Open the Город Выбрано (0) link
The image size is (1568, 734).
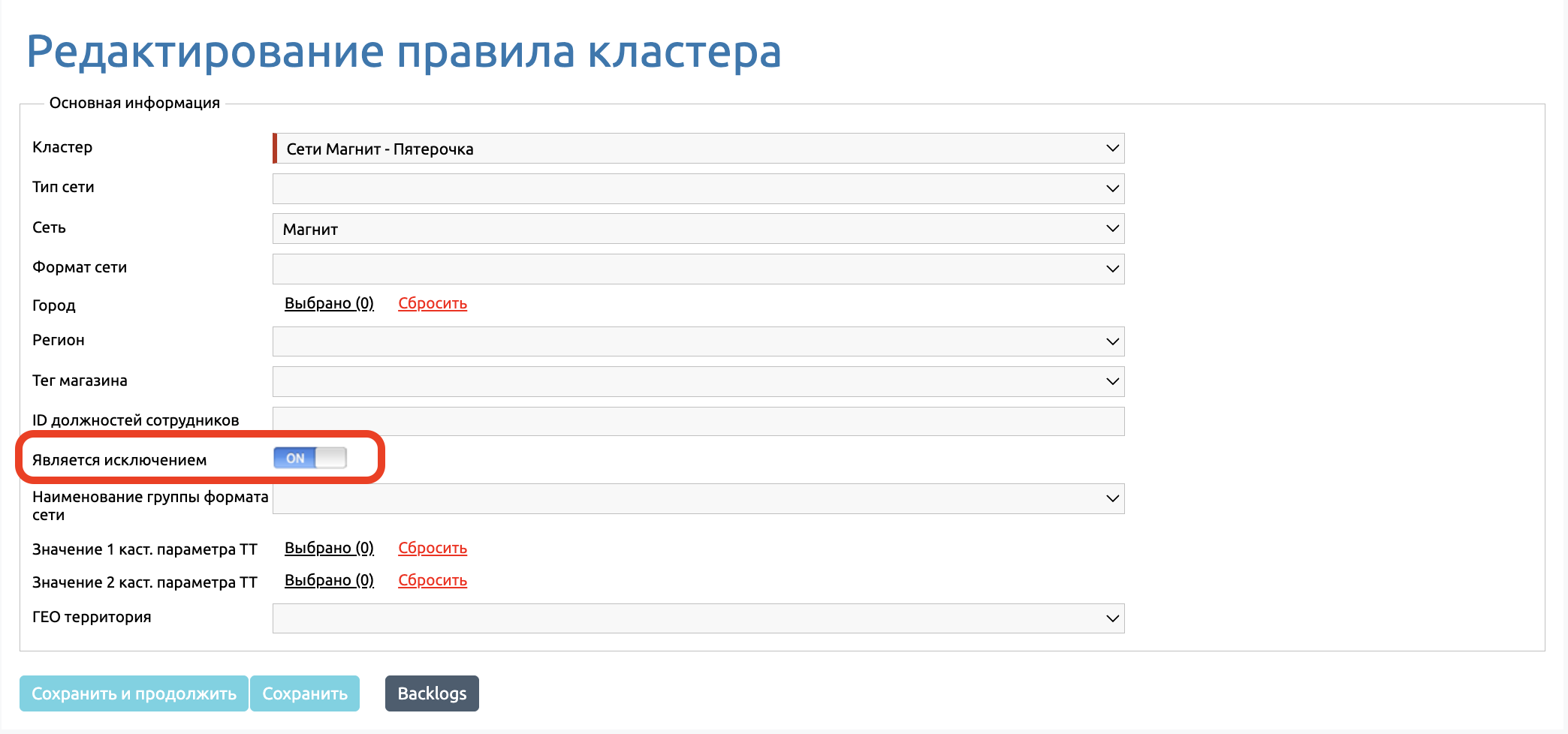(329, 303)
